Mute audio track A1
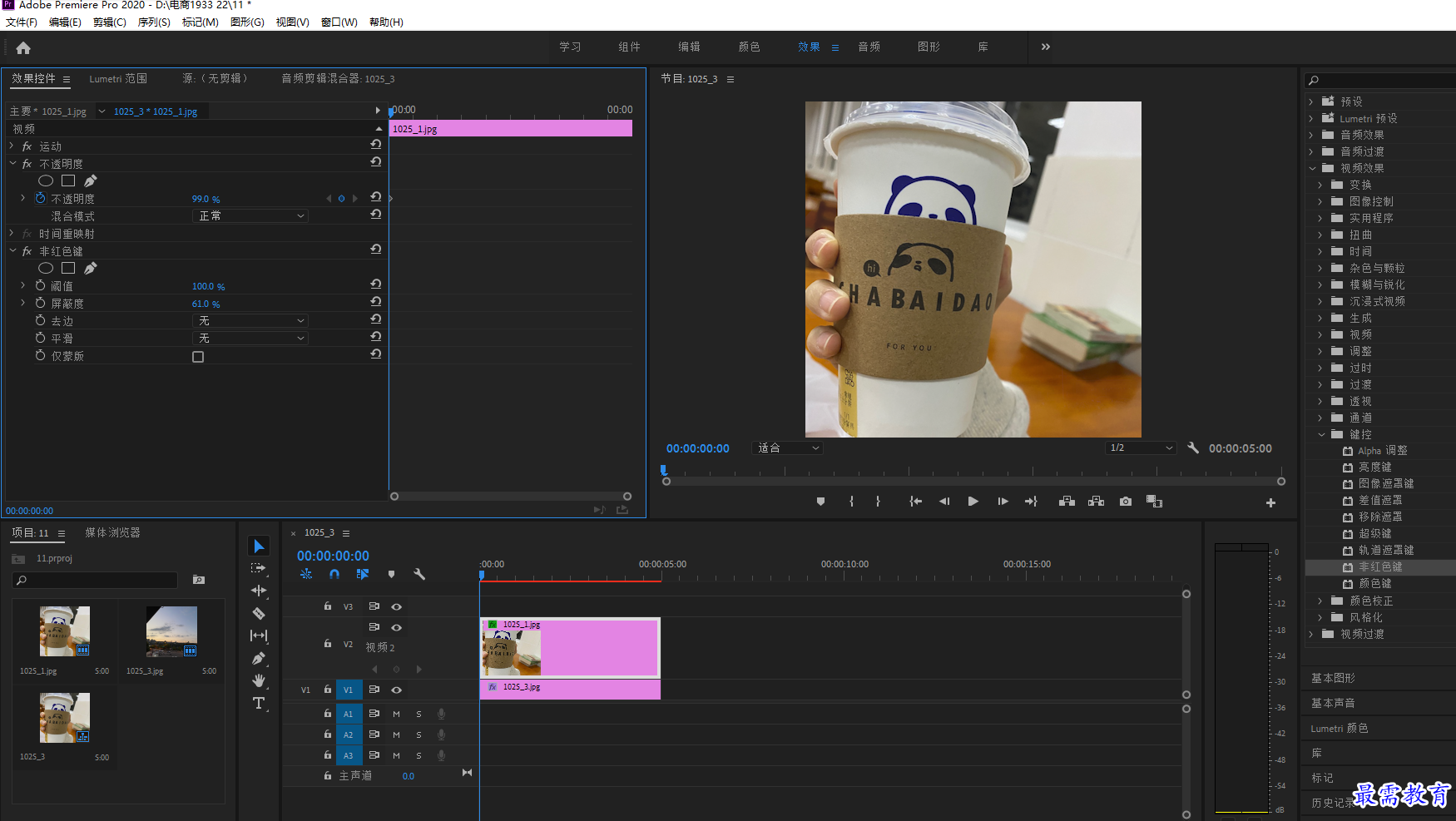Viewport: 1456px width, 821px height. tap(397, 714)
